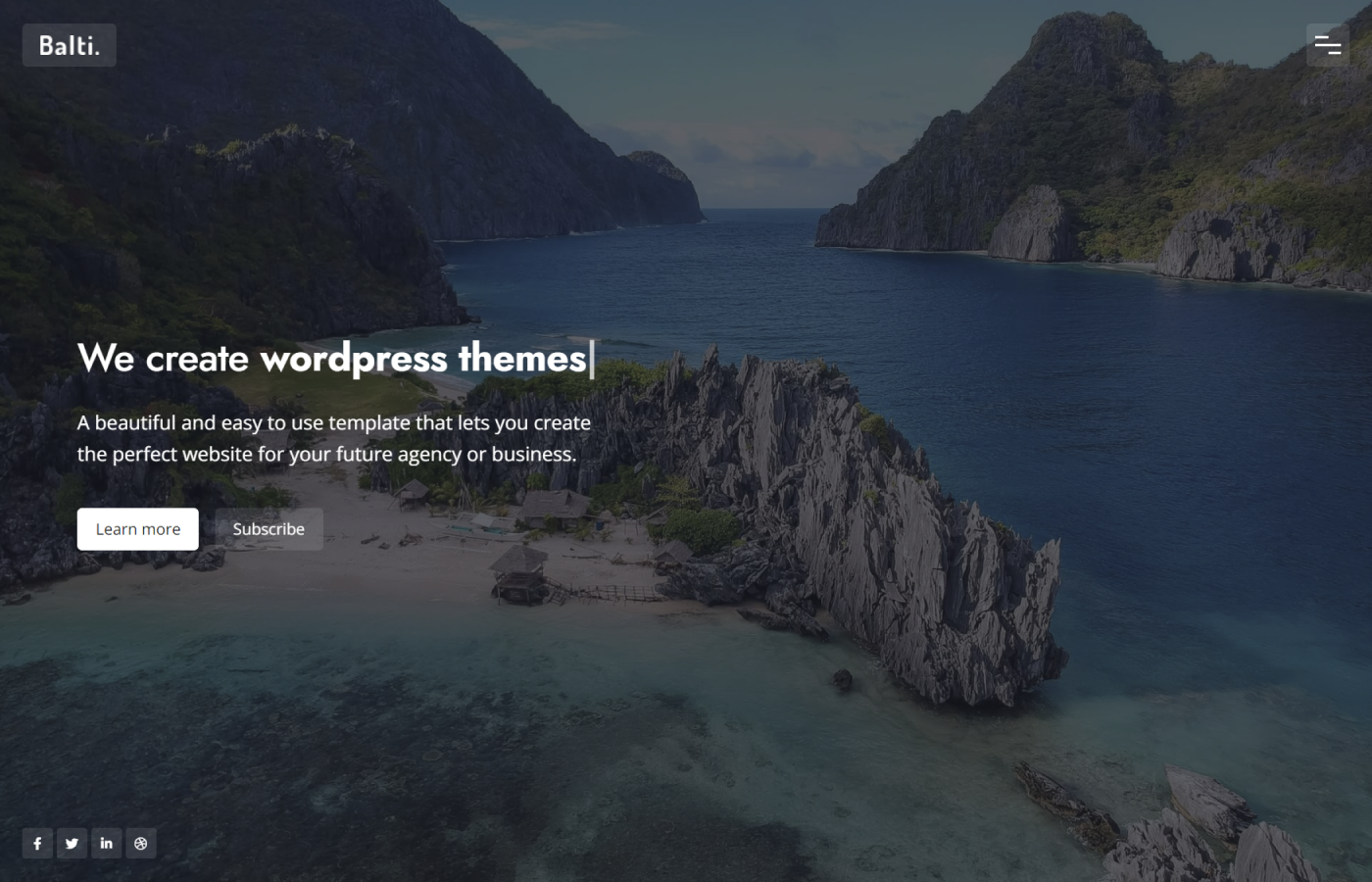
Task: Visit the Twitter profile icon
Action: click(x=72, y=843)
